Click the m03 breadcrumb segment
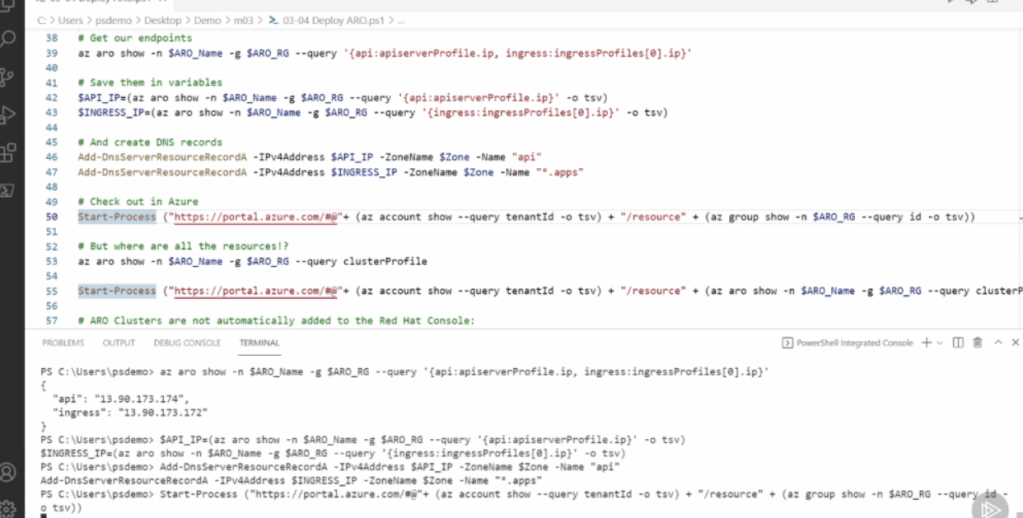 click(245, 20)
